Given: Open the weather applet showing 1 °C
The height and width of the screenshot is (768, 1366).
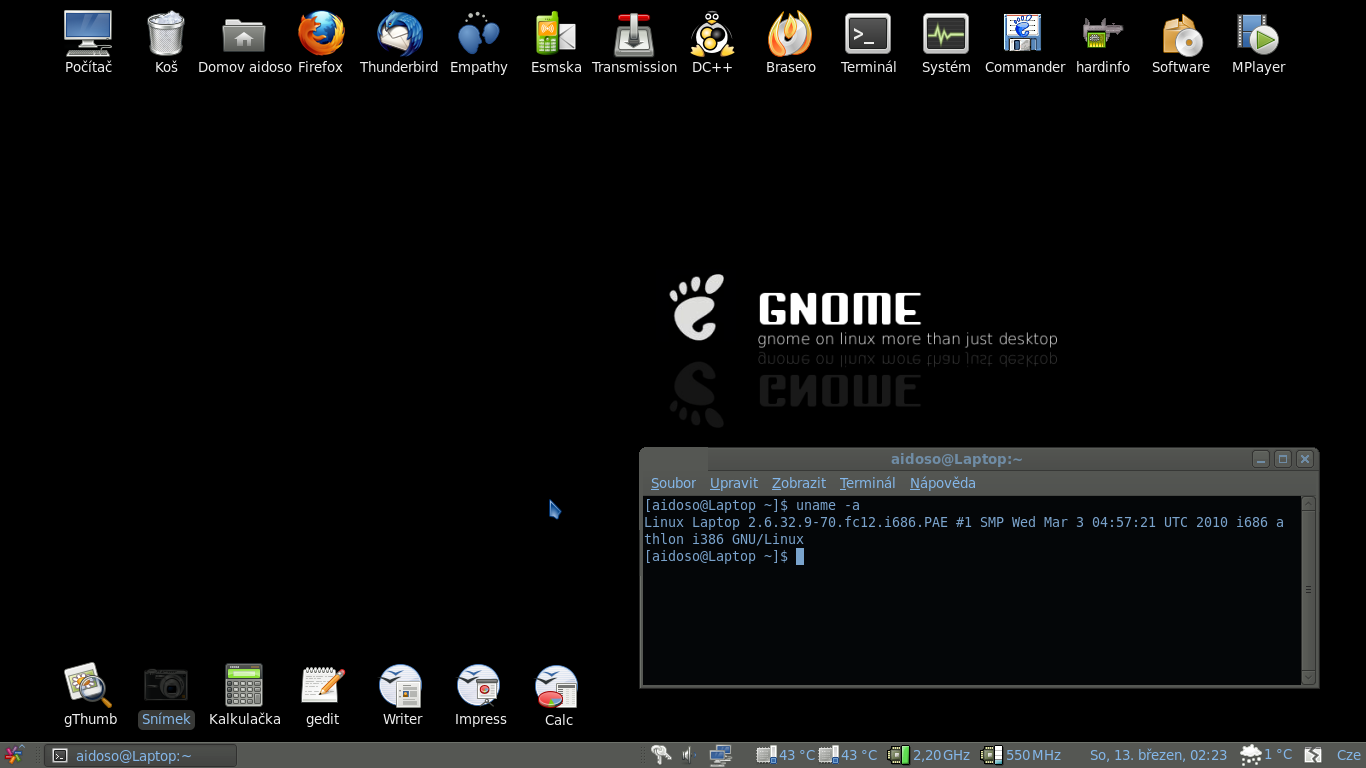Looking at the screenshot, I should click(x=1266, y=755).
